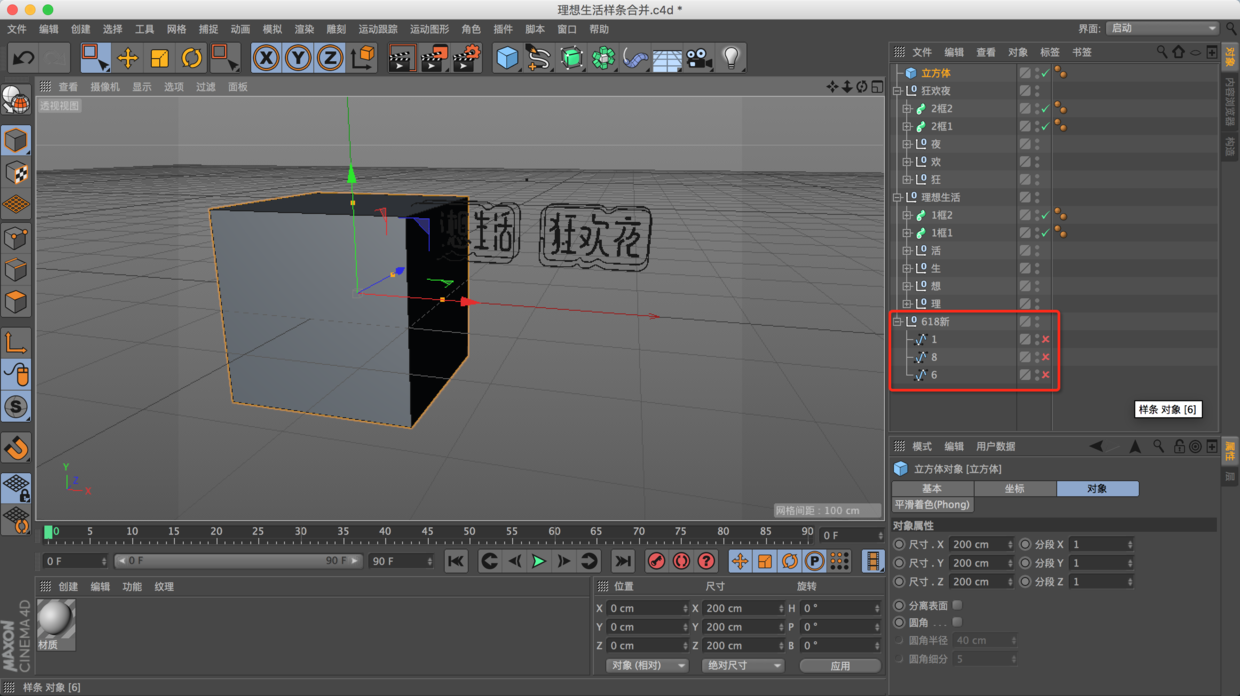Add a floor environment object

pos(667,58)
